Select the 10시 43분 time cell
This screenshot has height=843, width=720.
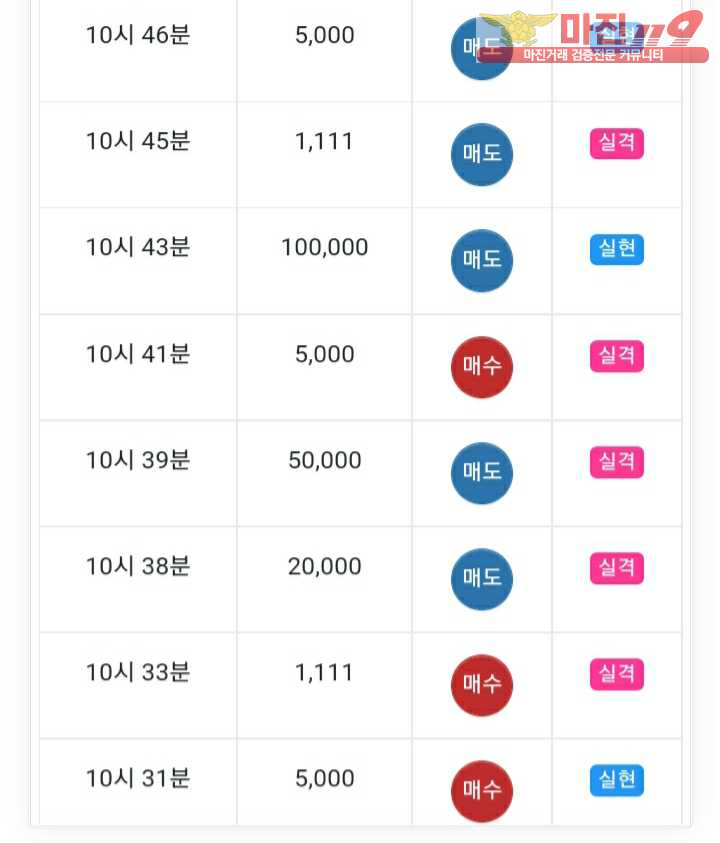(138, 261)
